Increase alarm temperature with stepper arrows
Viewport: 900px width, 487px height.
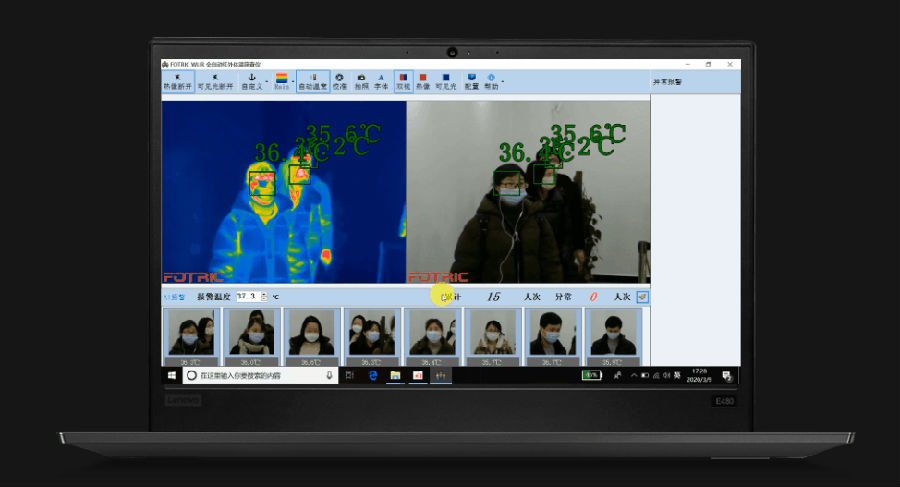[264, 296]
